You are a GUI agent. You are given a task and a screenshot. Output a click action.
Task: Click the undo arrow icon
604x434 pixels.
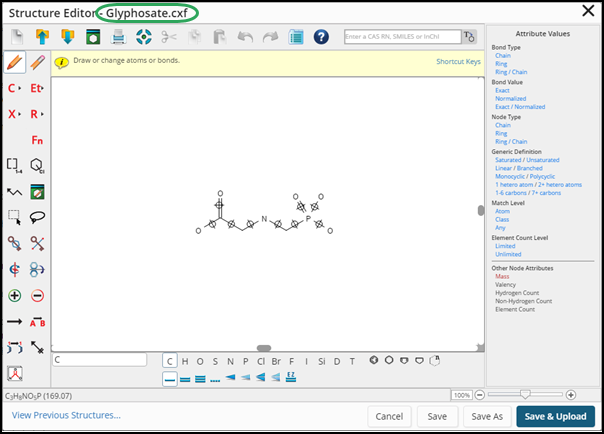tap(245, 37)
